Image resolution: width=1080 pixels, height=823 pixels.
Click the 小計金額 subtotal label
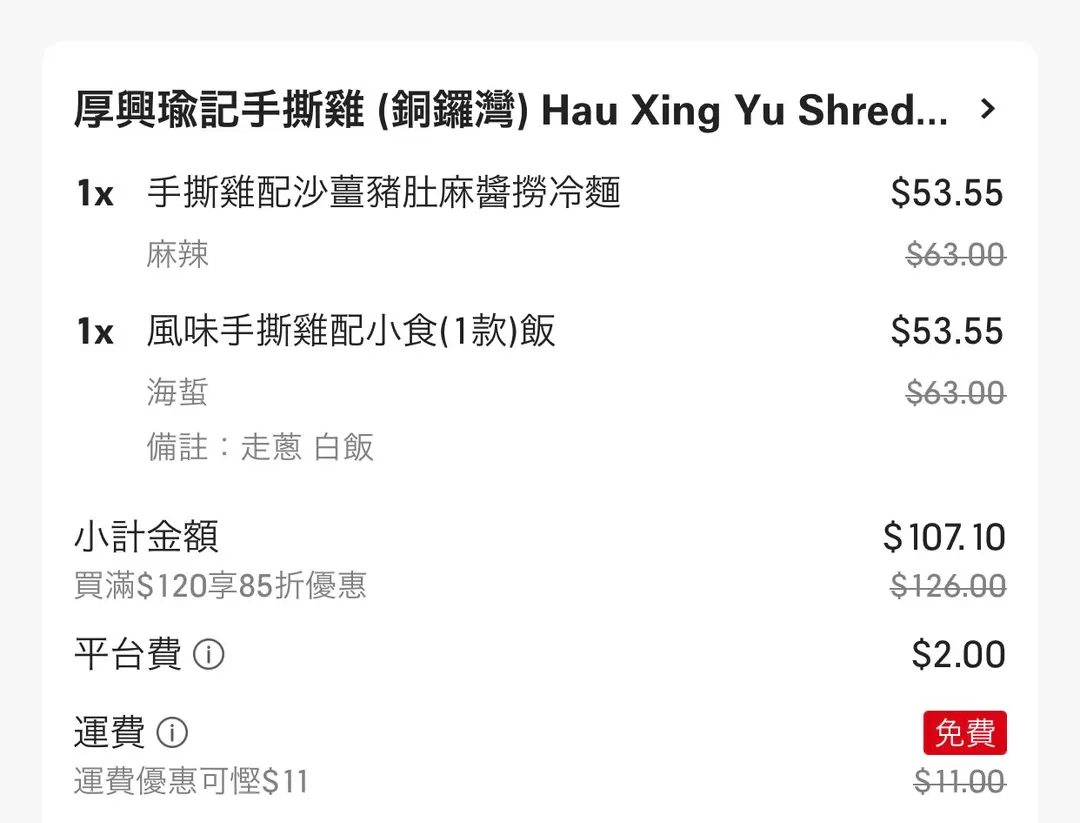coord(146,537)
